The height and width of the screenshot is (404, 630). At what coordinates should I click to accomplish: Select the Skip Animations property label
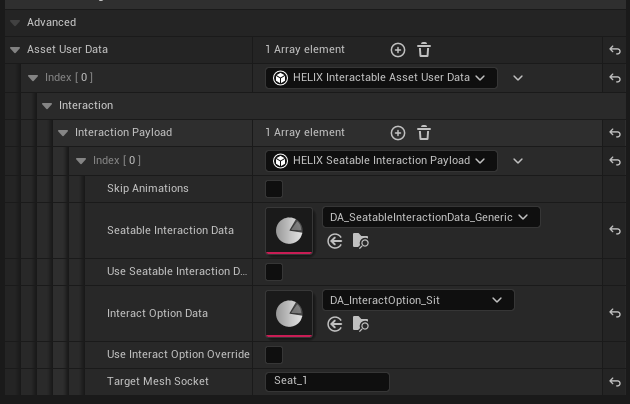(147, 188)
